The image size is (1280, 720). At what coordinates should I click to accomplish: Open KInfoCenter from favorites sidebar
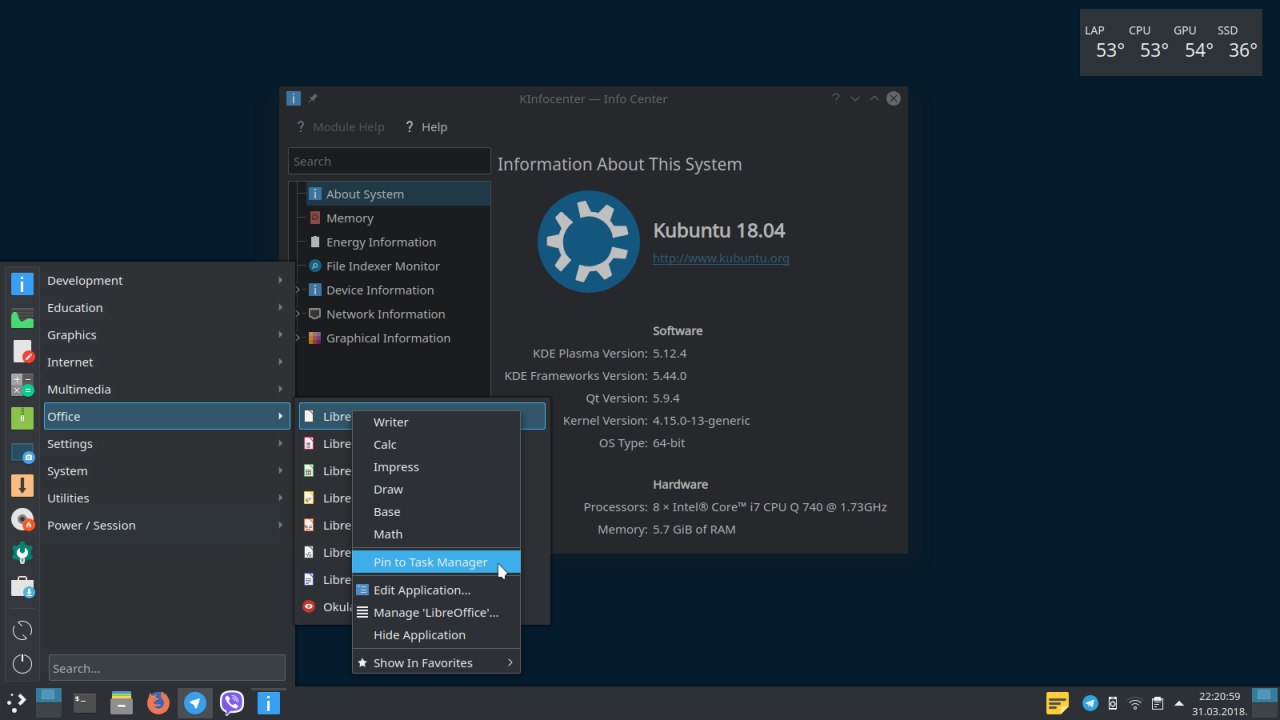click(x=22, y=283)
